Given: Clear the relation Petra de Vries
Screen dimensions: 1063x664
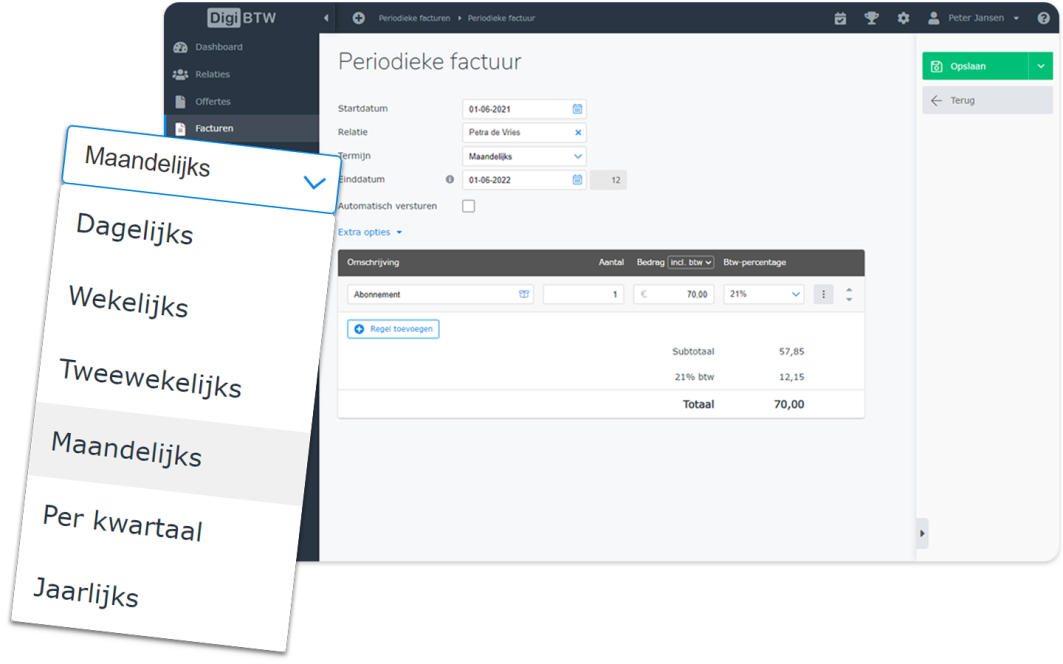Looking at the screenshot, I should click(577, 132).
